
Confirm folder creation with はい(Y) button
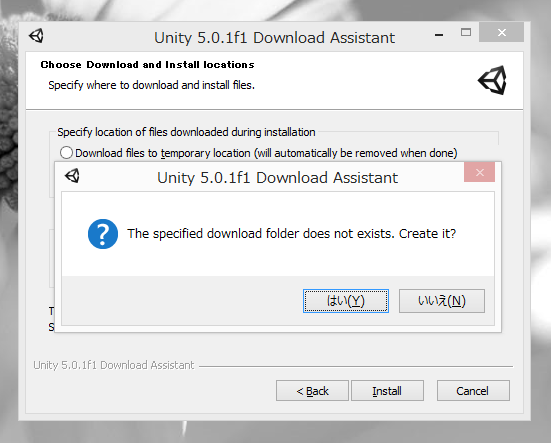(x=346, y=301)
